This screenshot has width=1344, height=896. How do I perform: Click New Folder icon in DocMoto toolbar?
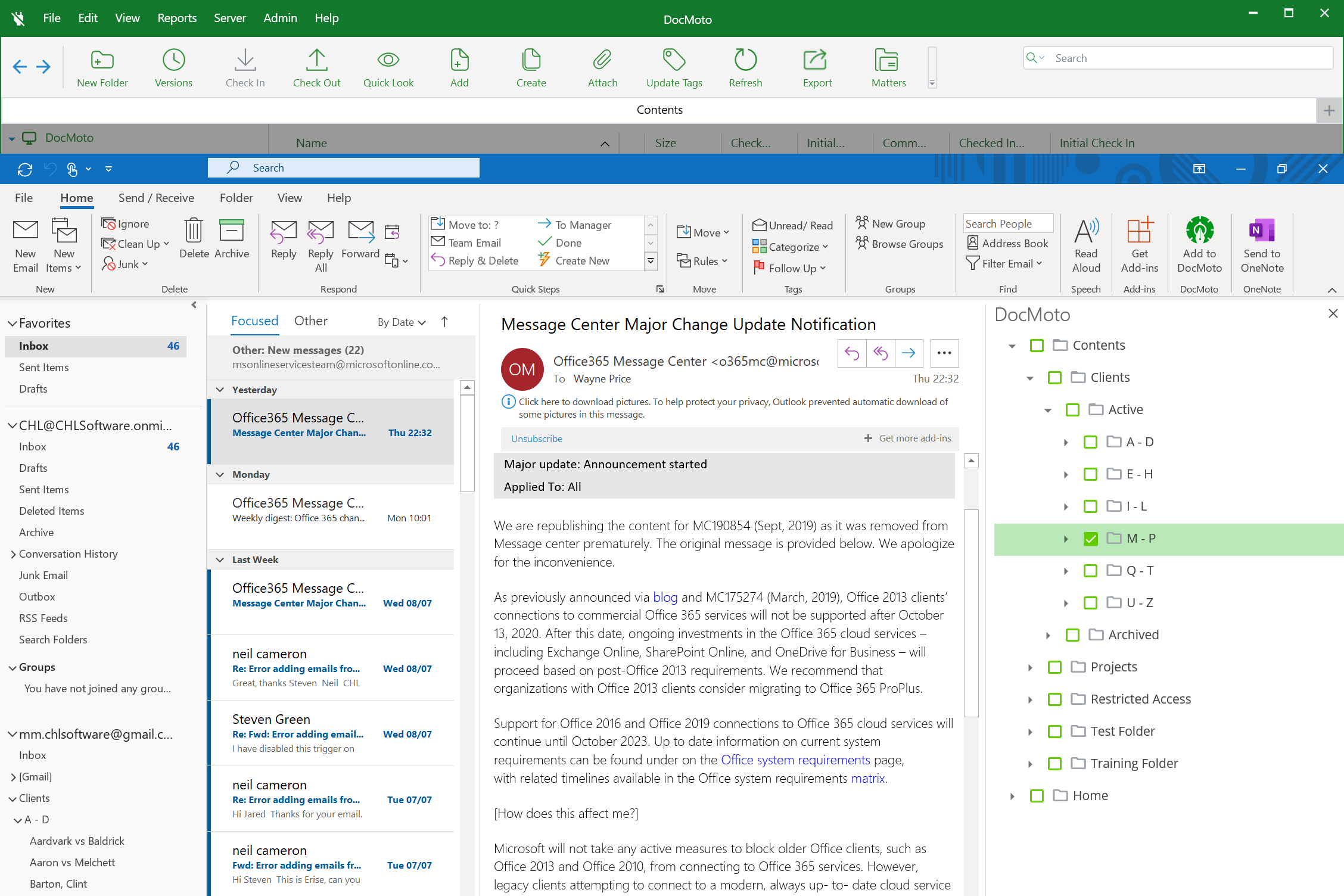tap(102, 60)
